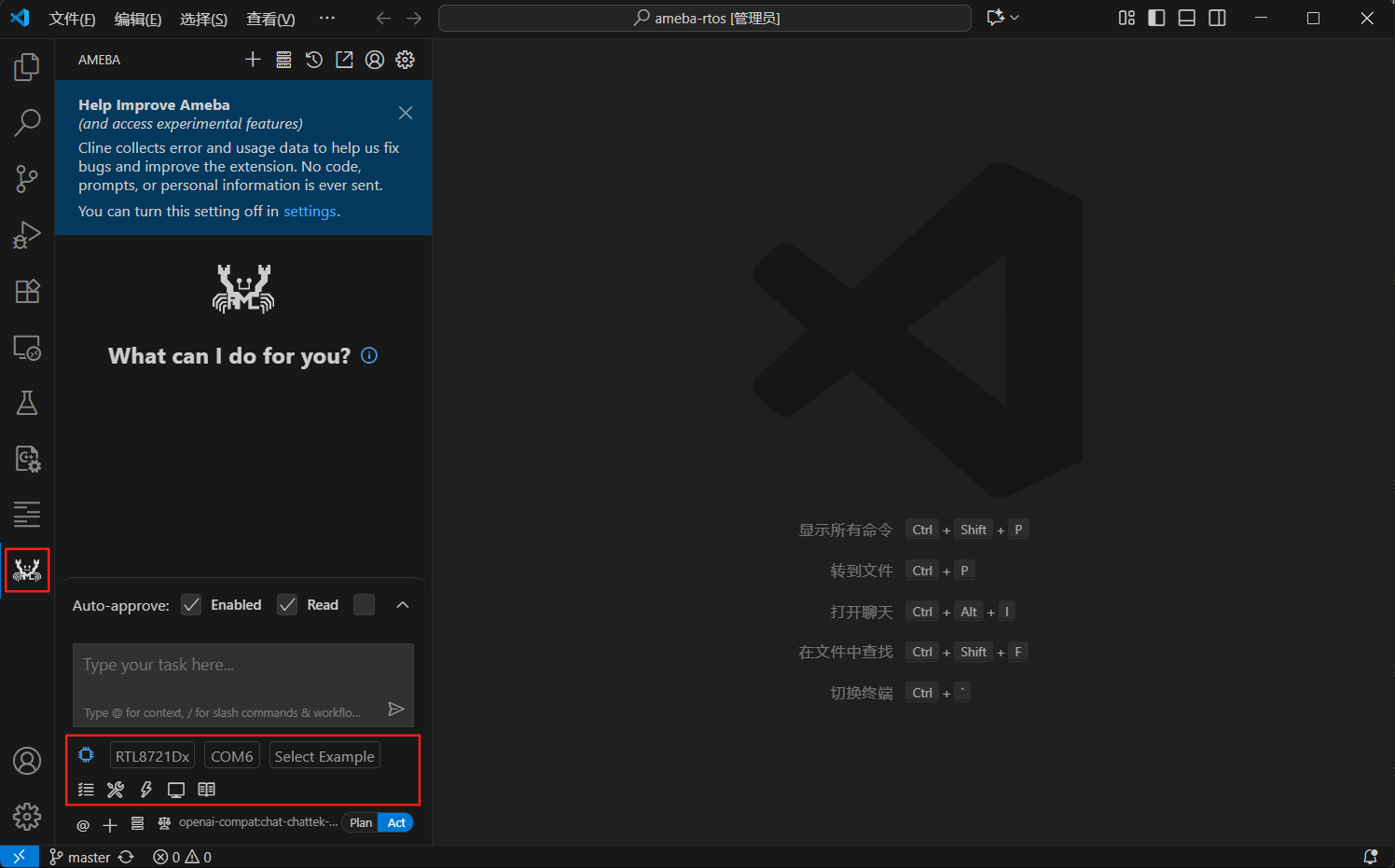The width and height of the screenshot is (1395, 868).
Task: Expand the auto-approve options chevron
Action: (x=403, y=605)
